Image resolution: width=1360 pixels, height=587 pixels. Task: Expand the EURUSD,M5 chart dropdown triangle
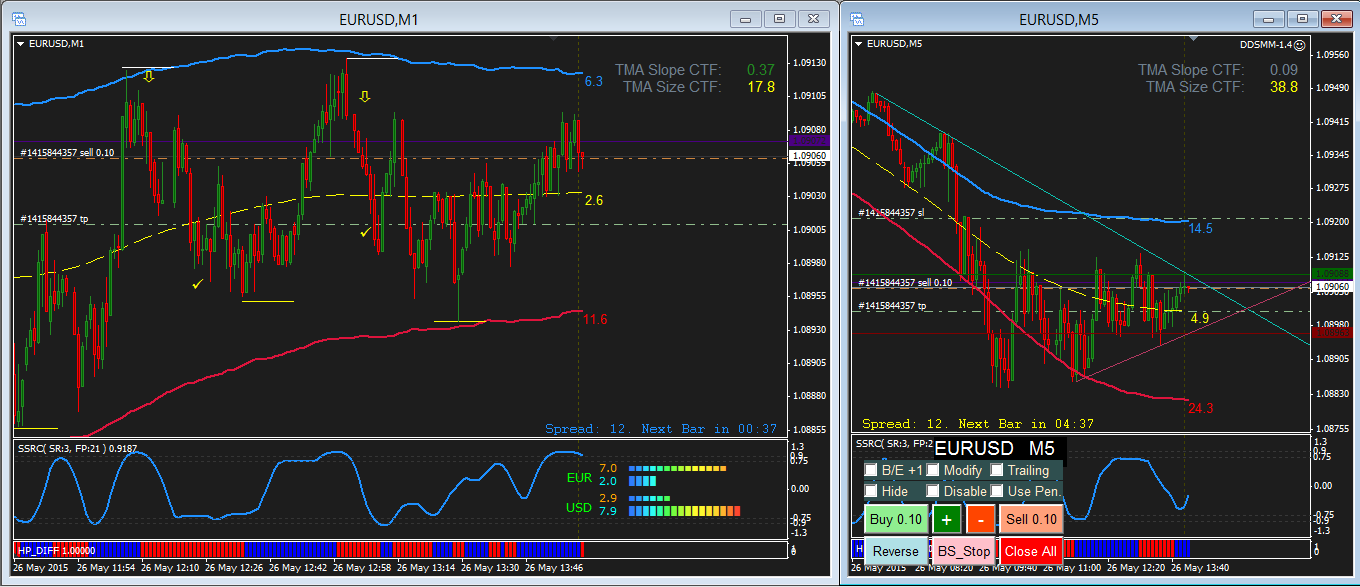pos(859,44)
